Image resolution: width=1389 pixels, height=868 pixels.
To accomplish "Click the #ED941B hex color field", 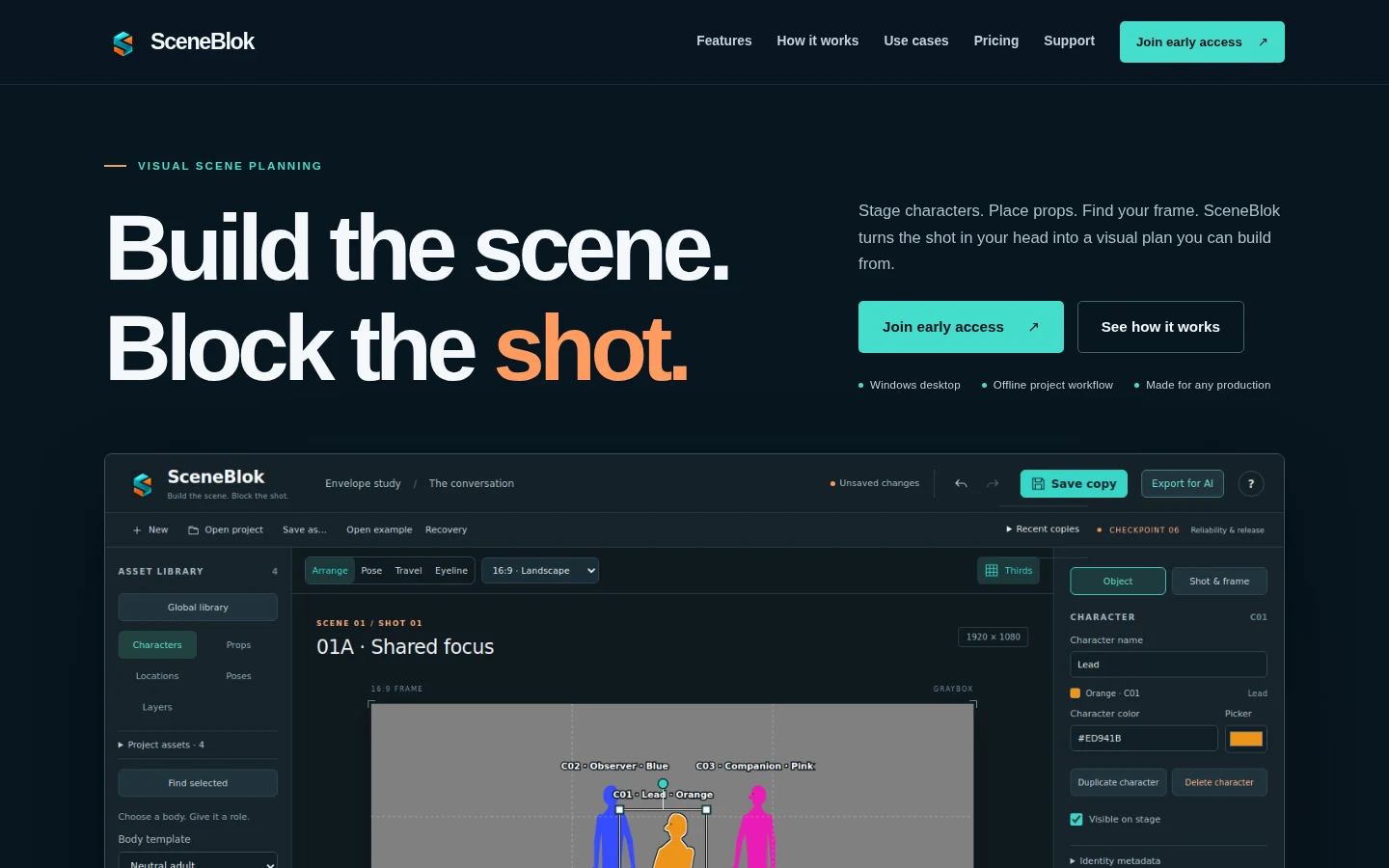I will (1144, 739).
